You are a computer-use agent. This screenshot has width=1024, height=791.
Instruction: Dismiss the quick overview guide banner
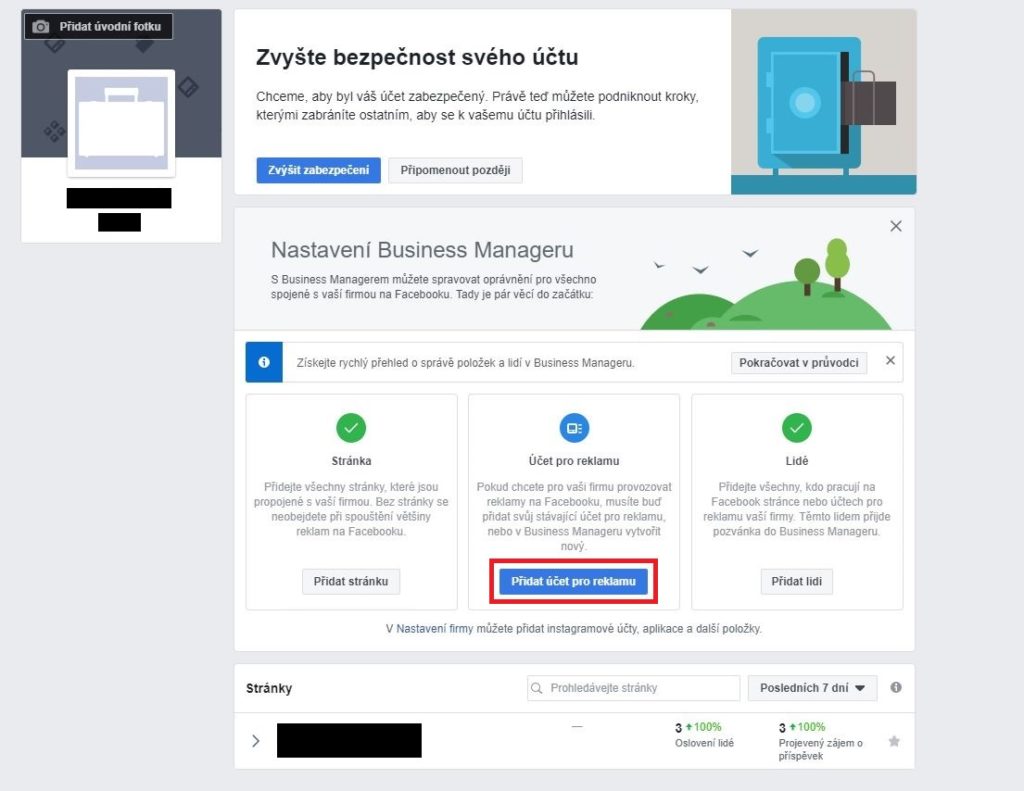[x=890, y=361]
